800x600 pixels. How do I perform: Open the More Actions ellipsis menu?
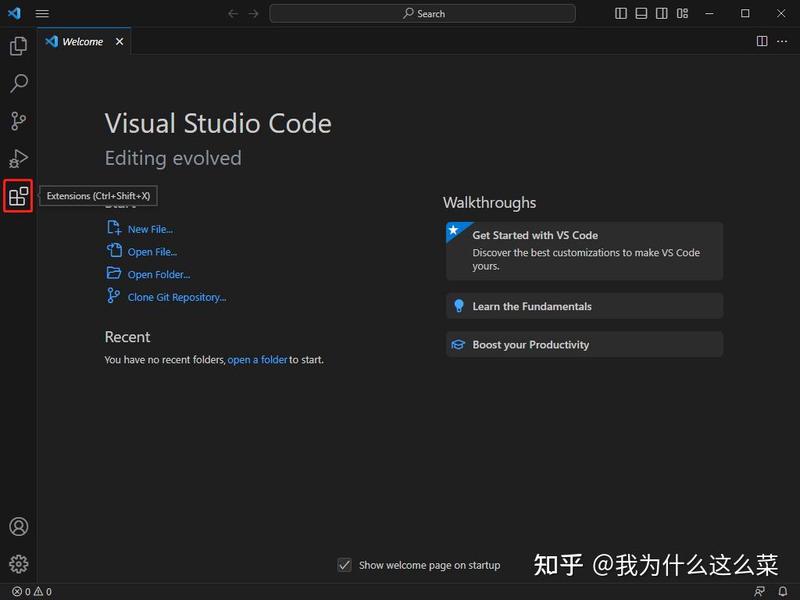coord(782,41)
